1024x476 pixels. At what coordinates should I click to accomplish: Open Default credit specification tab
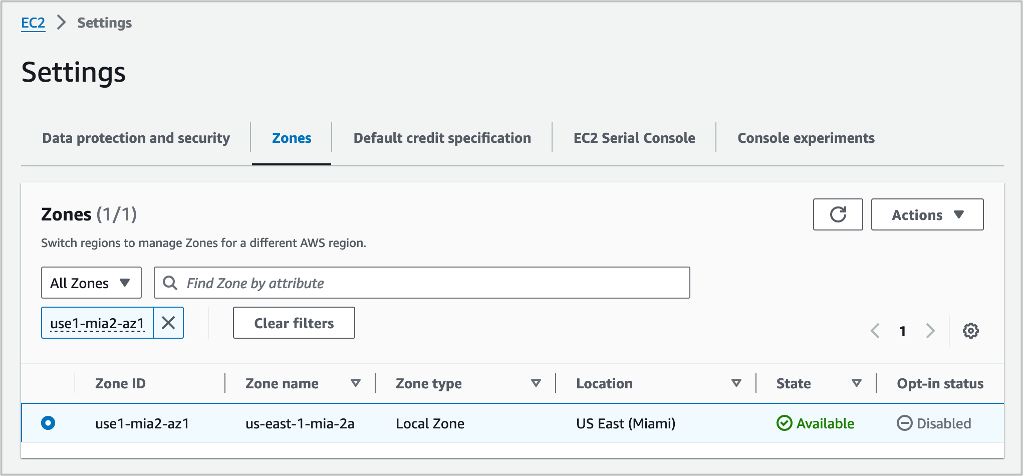point(442,138)
